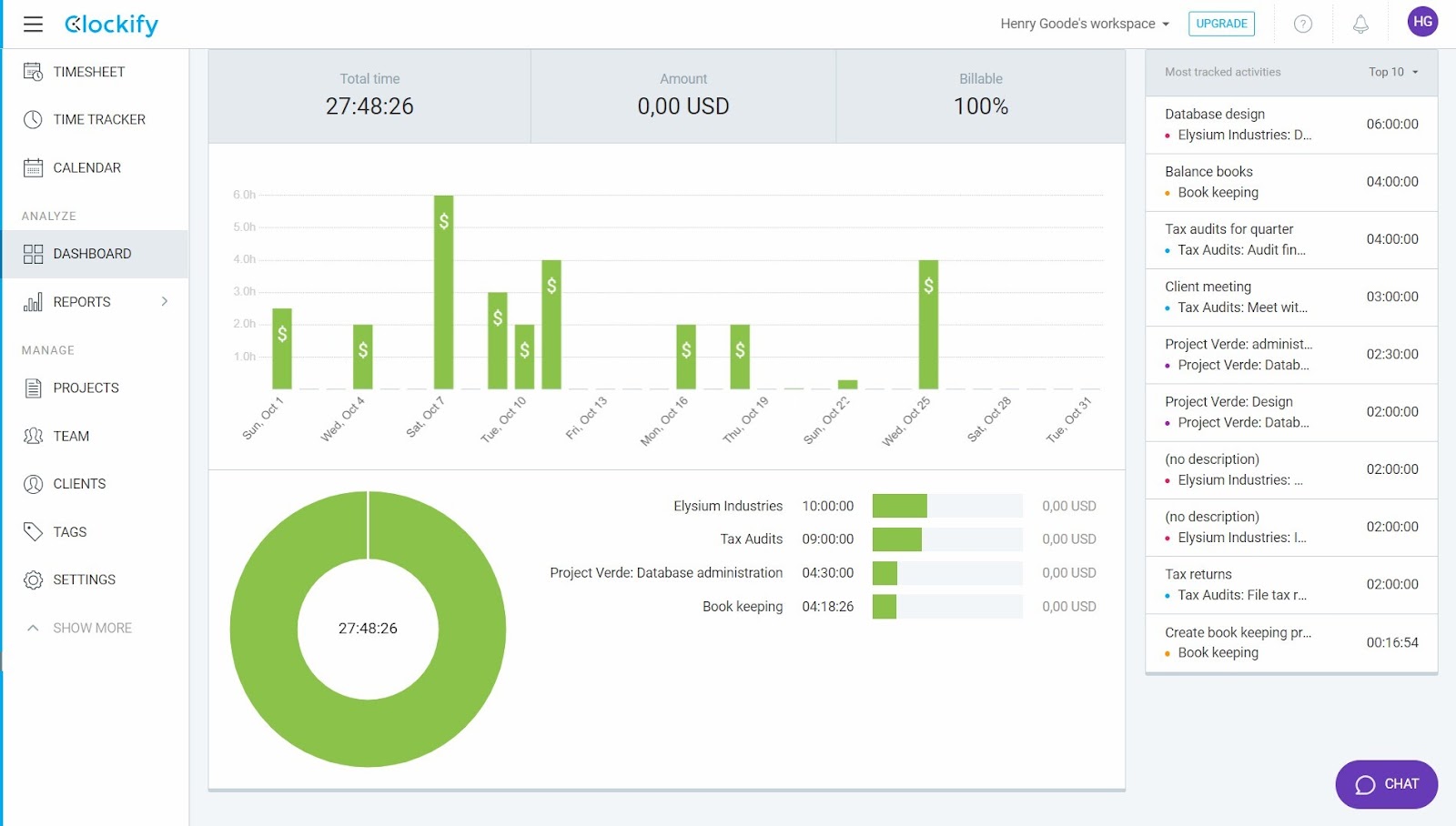Click the Tags icon in sidebar

coord(33,532)
